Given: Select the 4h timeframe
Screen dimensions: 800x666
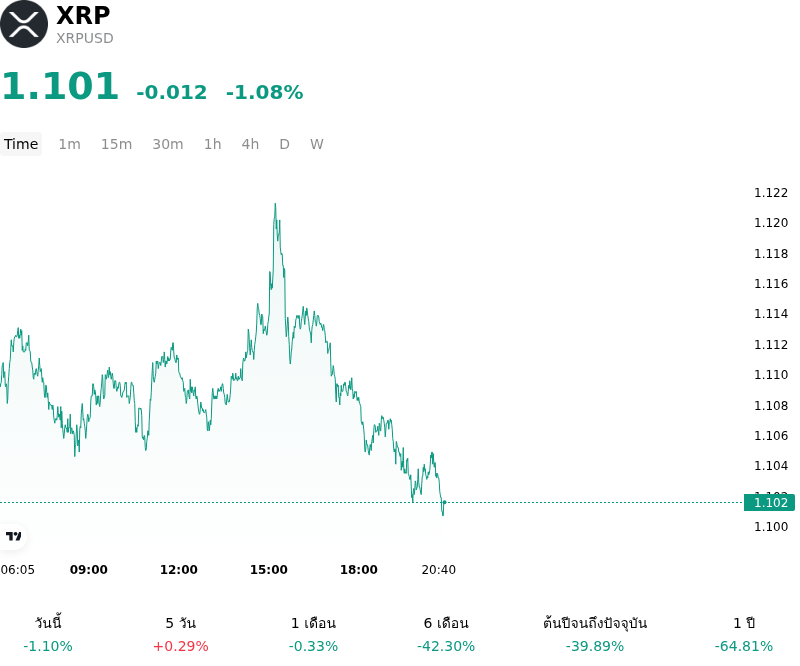Looking at the screenshot, I should click(x=250, y=144).
